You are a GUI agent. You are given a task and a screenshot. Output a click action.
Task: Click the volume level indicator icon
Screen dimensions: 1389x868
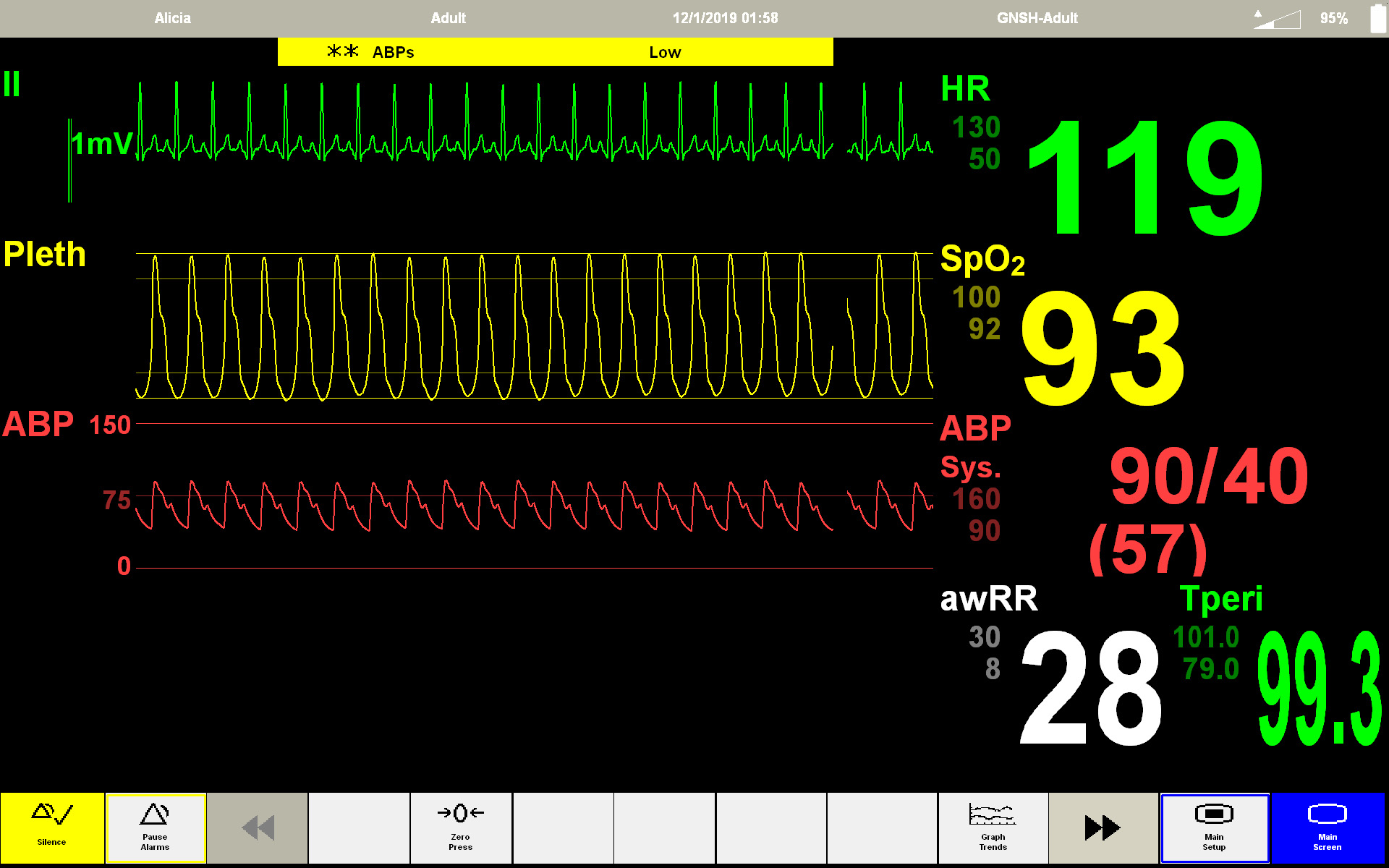[x=1277, y=19]
